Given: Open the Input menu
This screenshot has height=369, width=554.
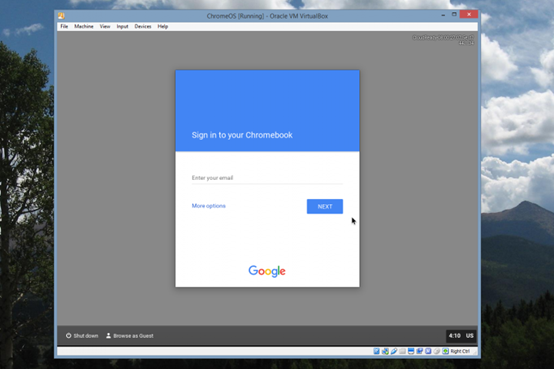Looking at the screenshot, I should [x=122, y=27].
